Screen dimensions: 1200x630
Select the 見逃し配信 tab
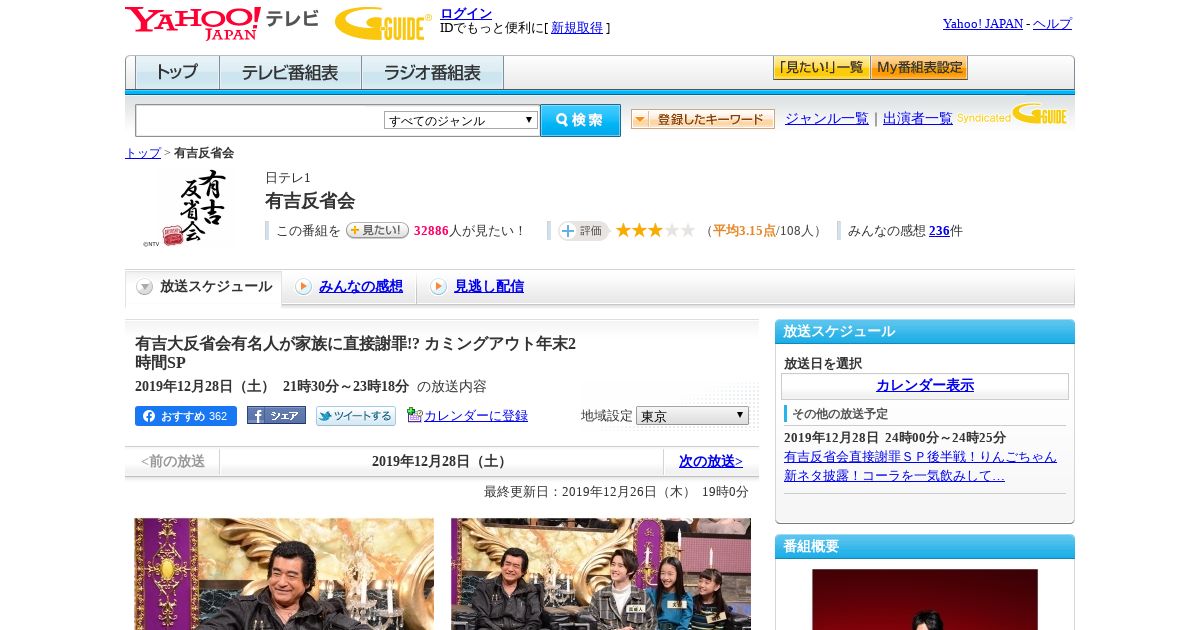tap(489, 286)
